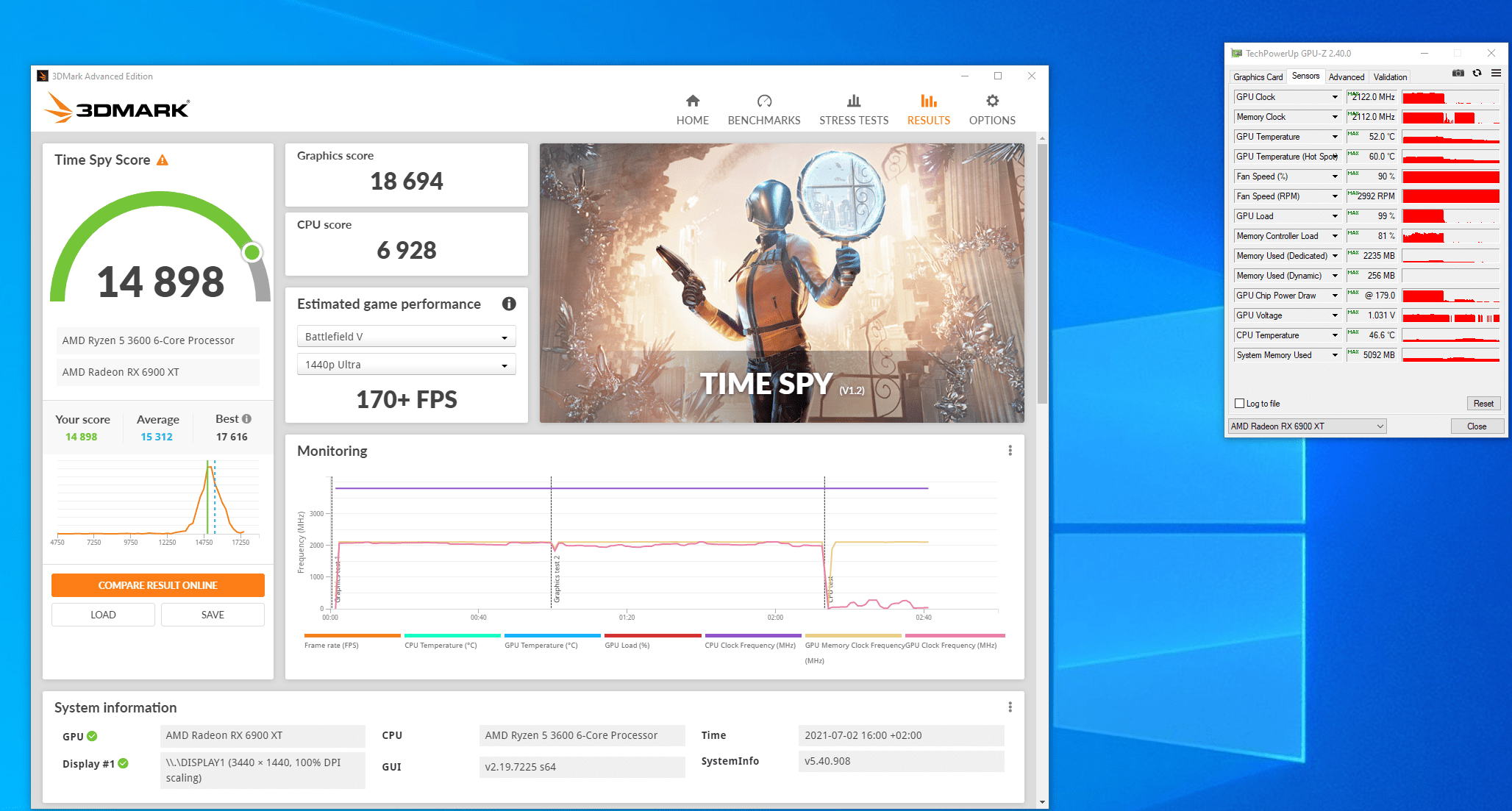Click the Time Spy hero image
Image resolution: width=1512 pixels, height=811 pixels.
pos(782,283)
